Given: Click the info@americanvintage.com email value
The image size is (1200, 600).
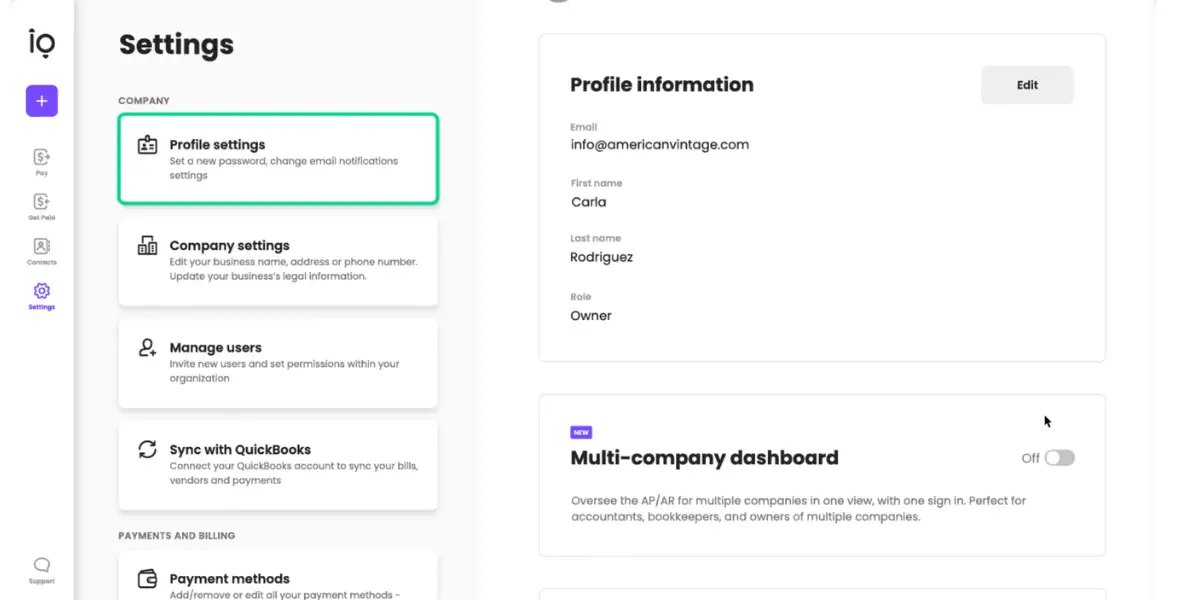Looking at the screenshot, I should coord(659,144).
